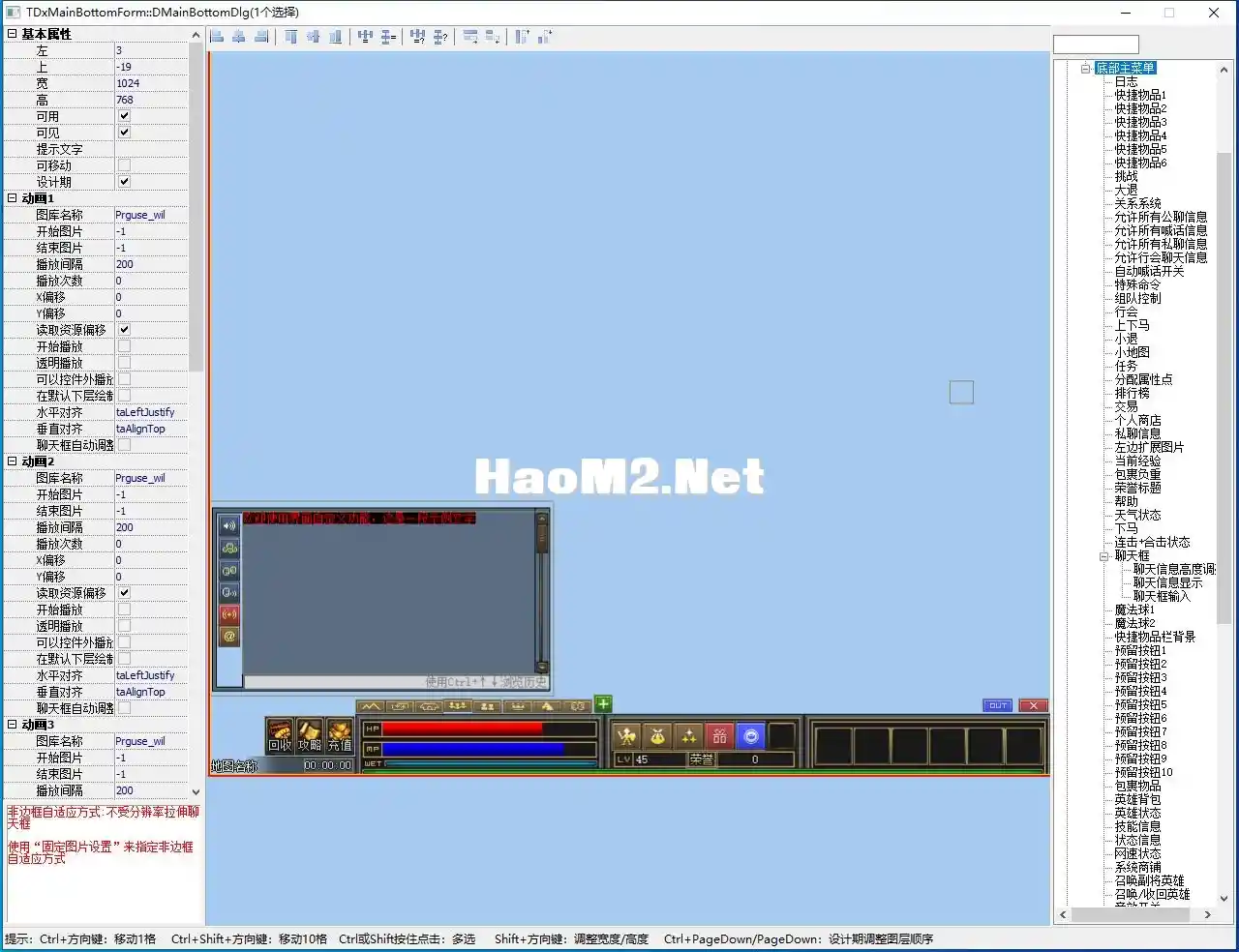Click the group chat icon below the speaker
Screen dimensions: 1239x952
pyautogui.click(x=229, y=549)
